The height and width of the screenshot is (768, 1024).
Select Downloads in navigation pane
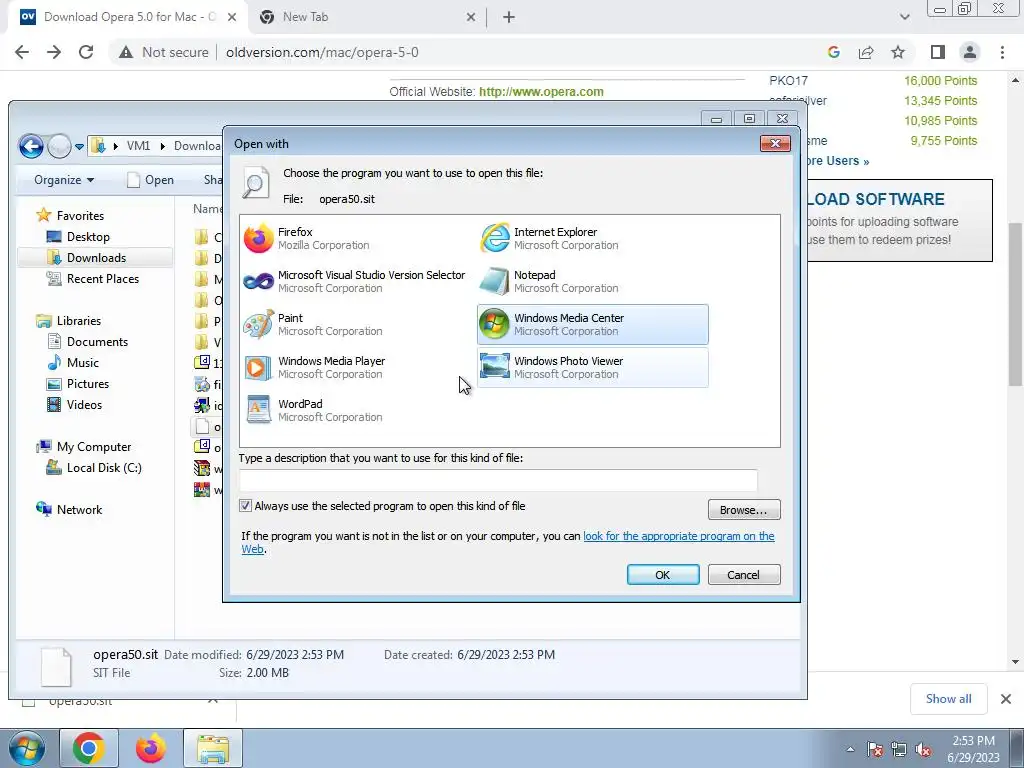coord(96,258)
